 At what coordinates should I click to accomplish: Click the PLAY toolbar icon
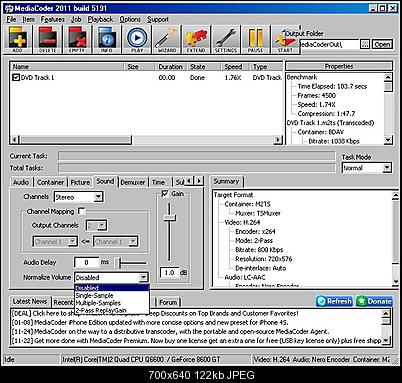pos(137,40)
